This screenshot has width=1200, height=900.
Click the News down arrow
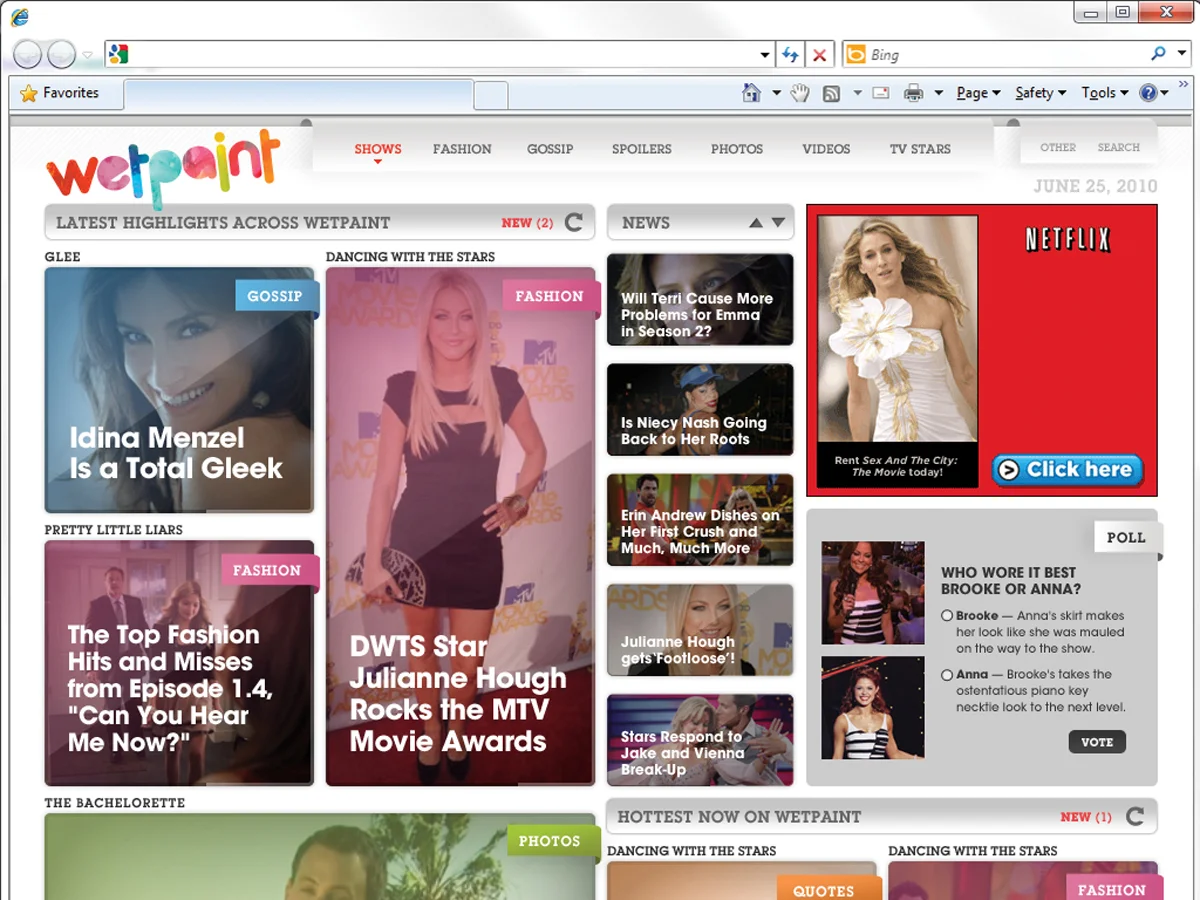click(x=778, y=223)
